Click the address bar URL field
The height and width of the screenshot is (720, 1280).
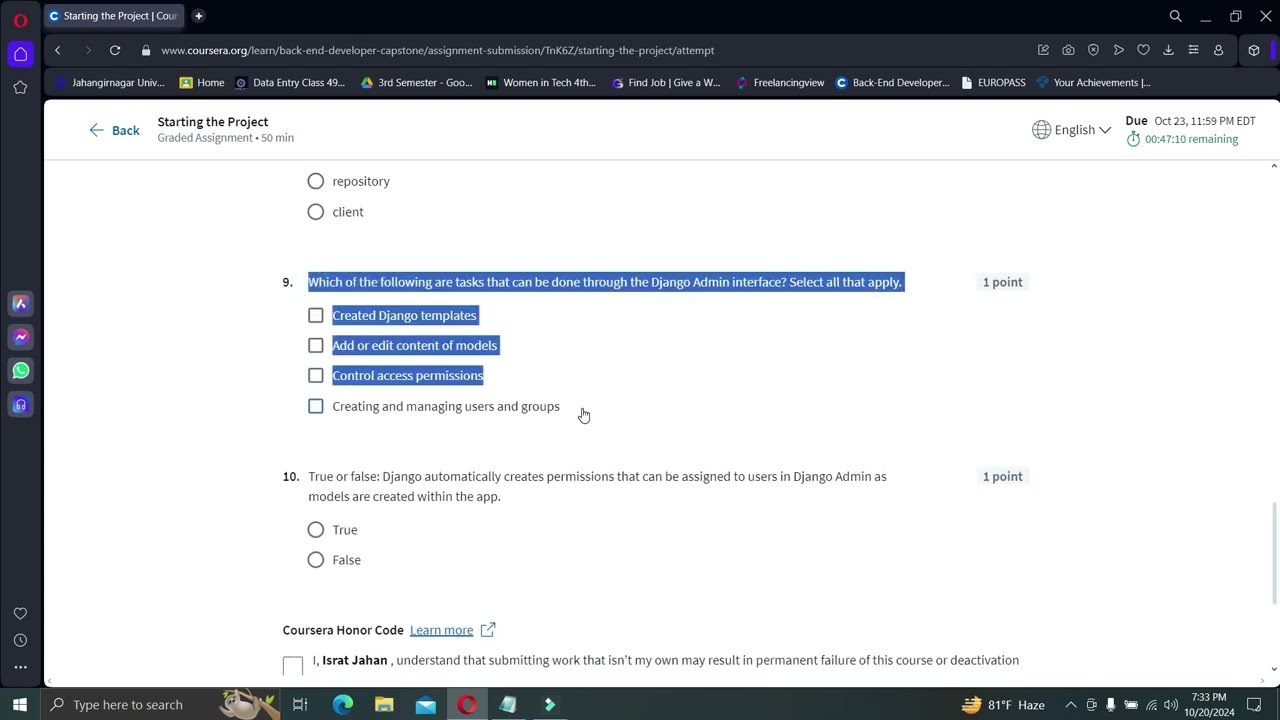pos(590,50)
